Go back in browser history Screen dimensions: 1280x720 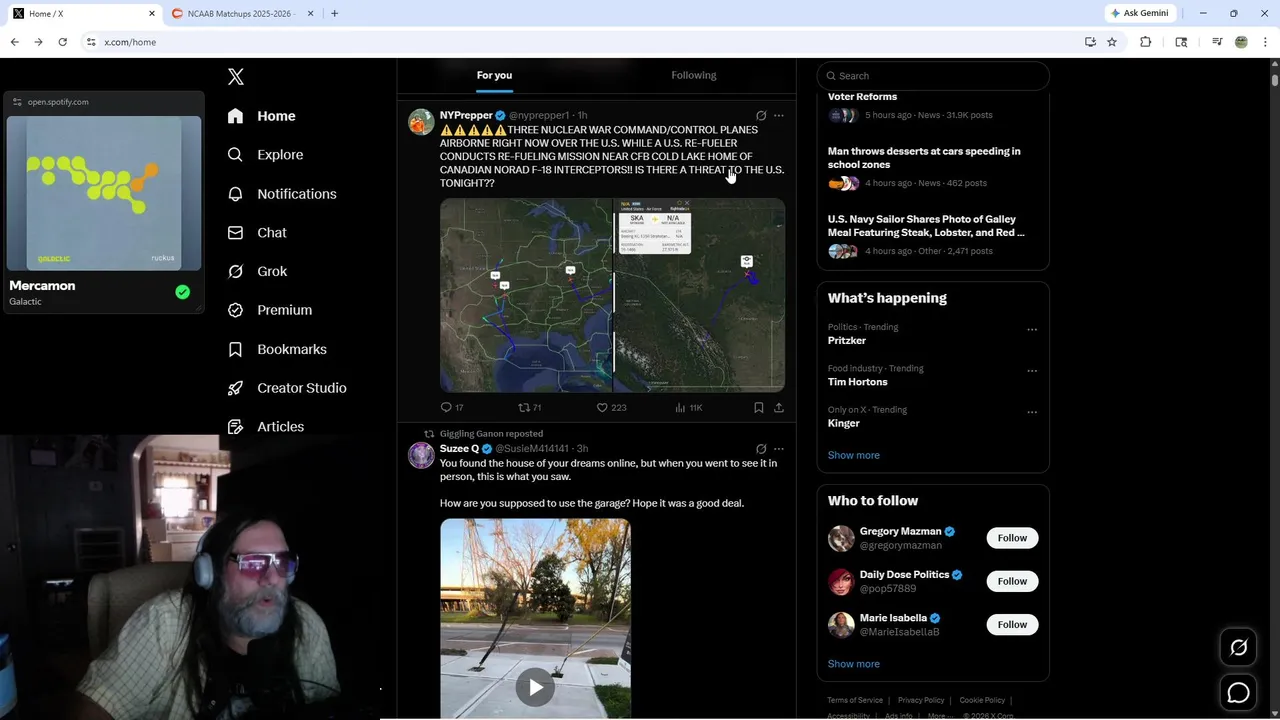pyautogui.click(x=14, y=42)
